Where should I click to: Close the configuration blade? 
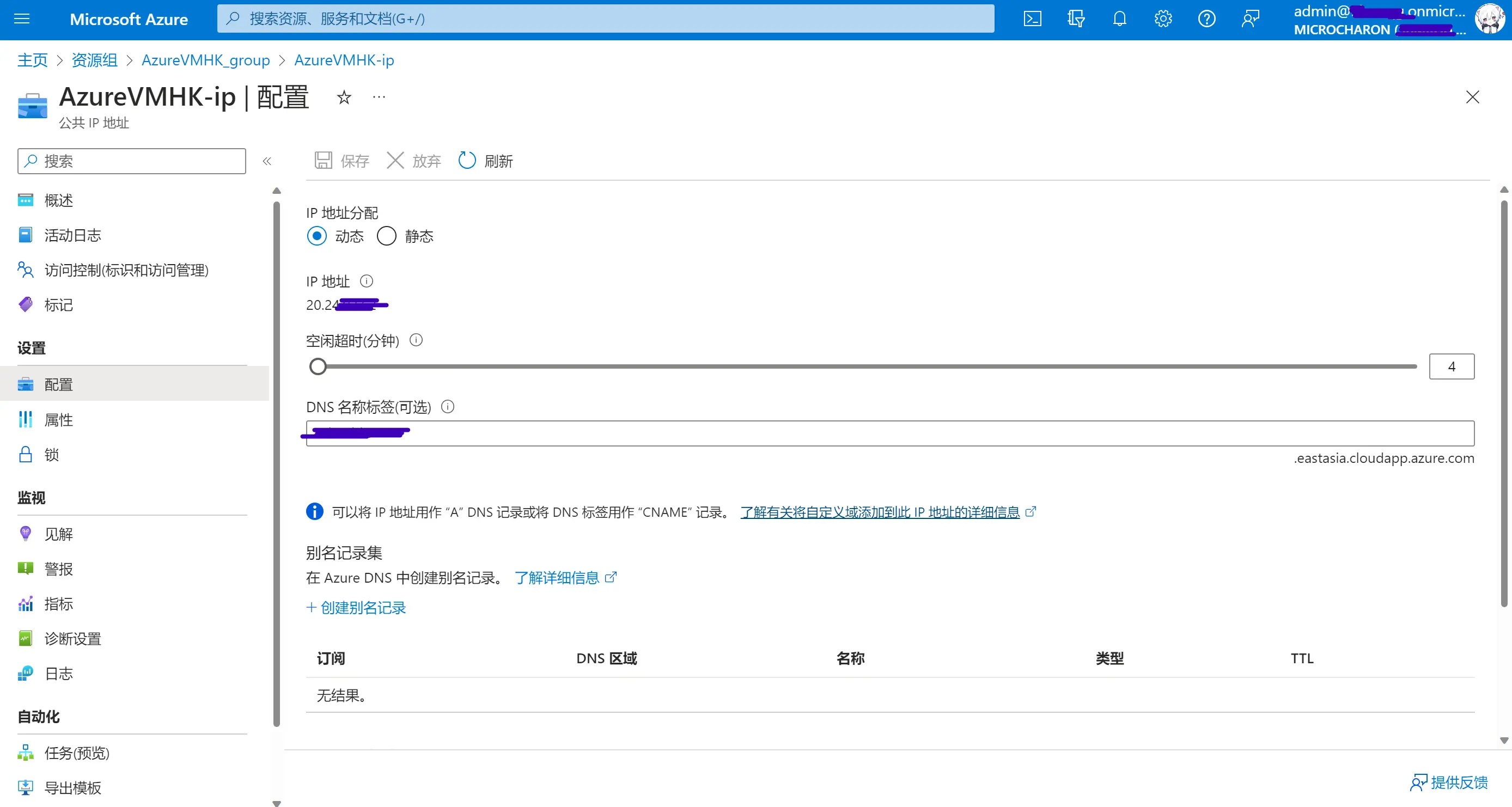point(1472,97)
